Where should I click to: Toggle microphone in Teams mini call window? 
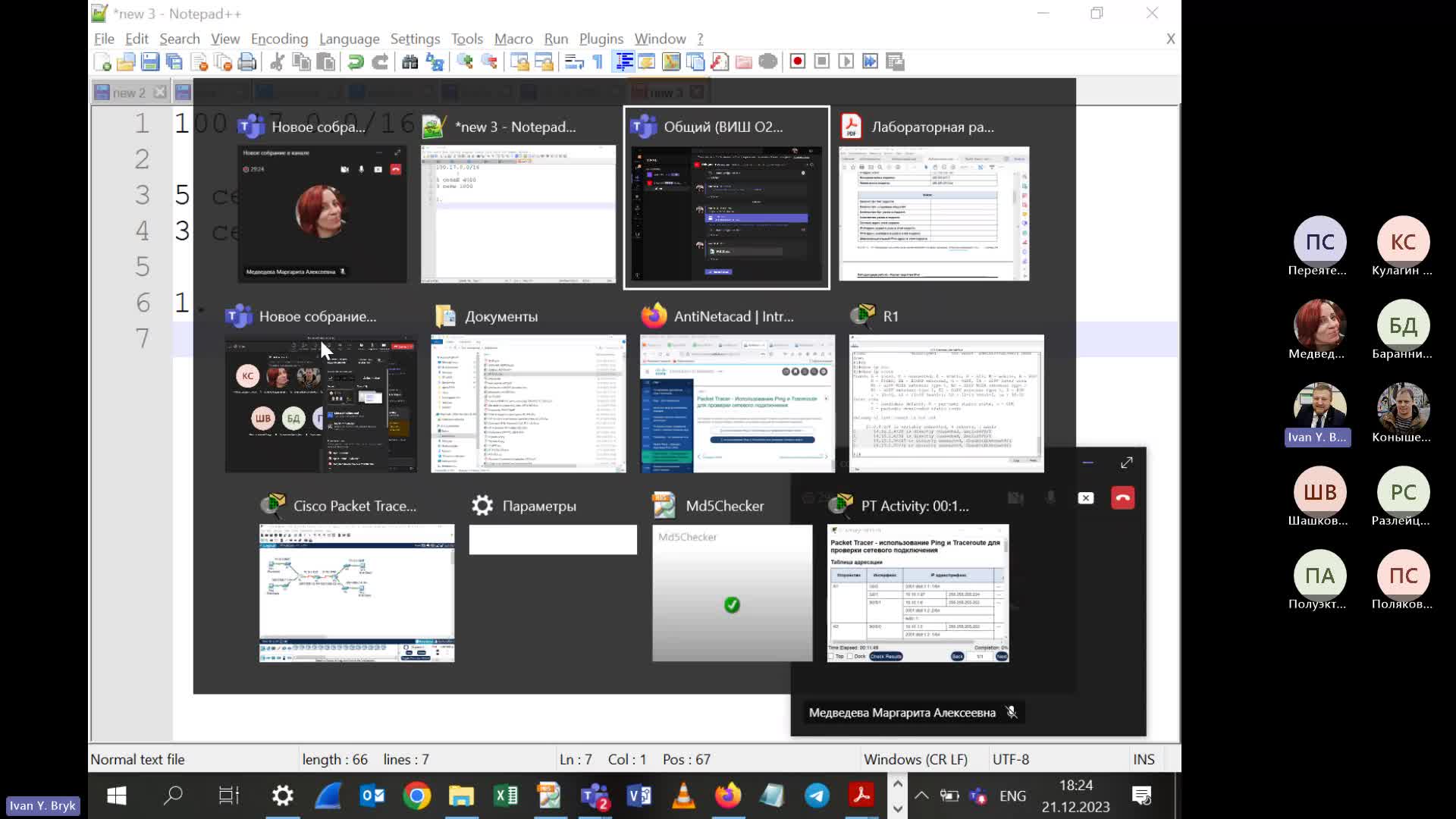pyautogui.click(x=1050, y=498)
